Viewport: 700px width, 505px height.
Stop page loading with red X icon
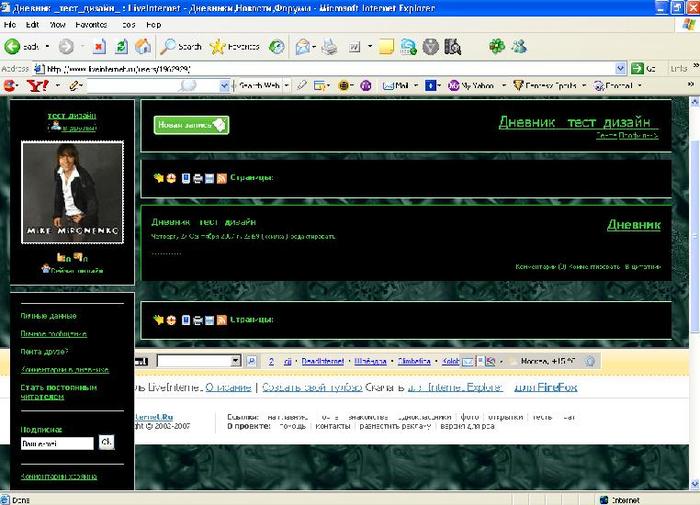(x=100, y=46)
